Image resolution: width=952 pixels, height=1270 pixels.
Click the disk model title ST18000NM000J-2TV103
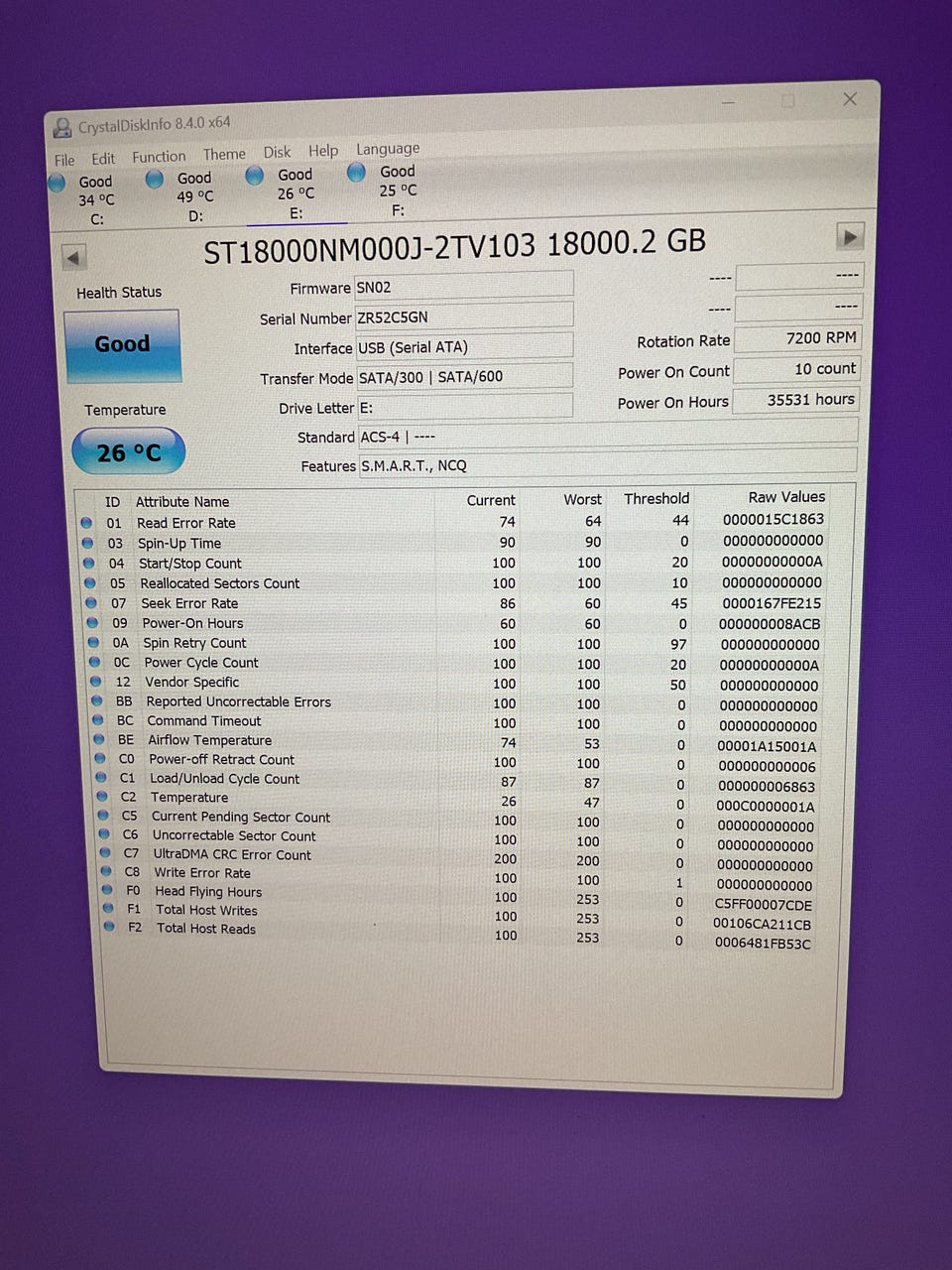370,248
